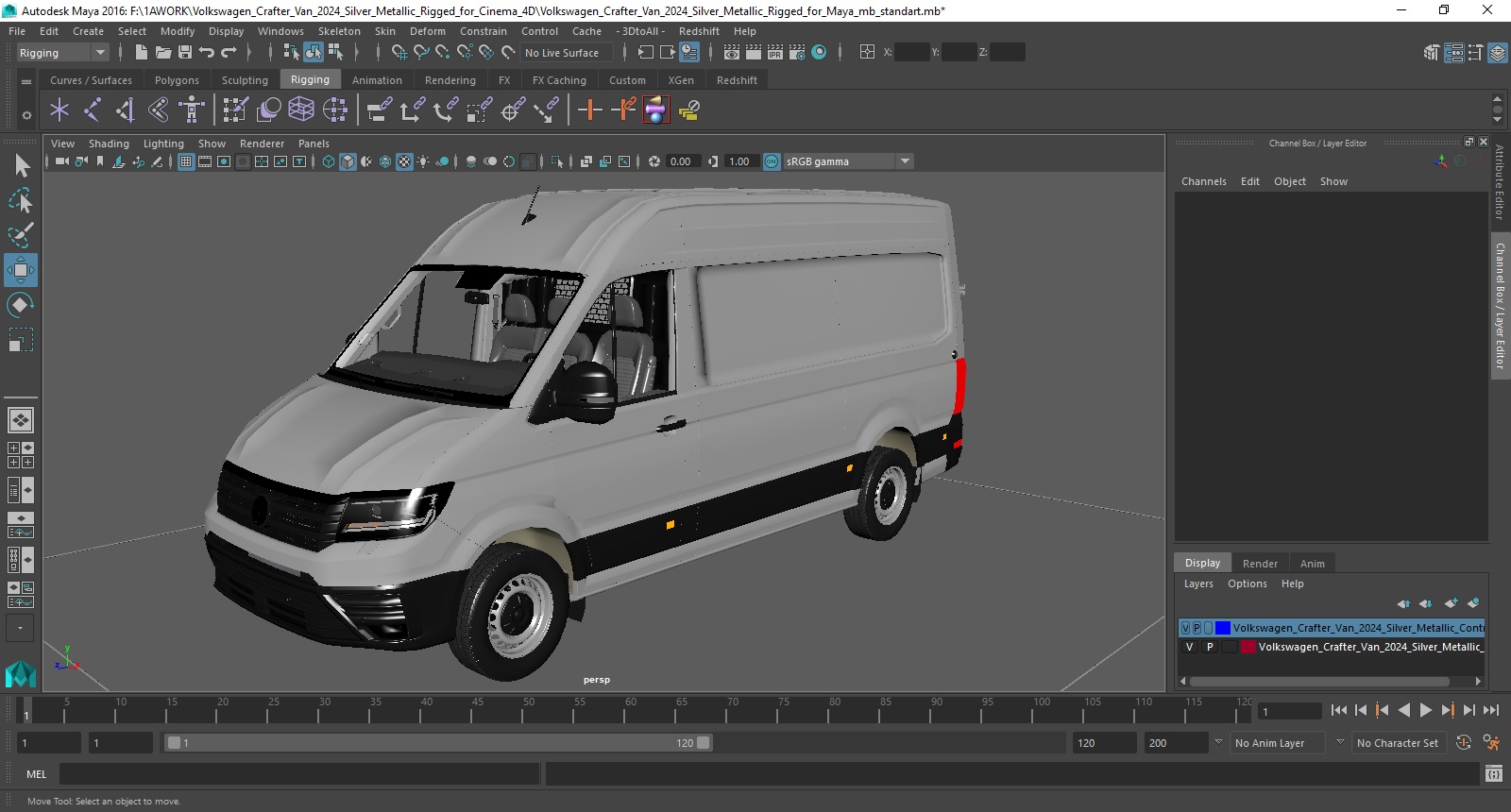Open the shelf options gear menu

click(26, 115)
